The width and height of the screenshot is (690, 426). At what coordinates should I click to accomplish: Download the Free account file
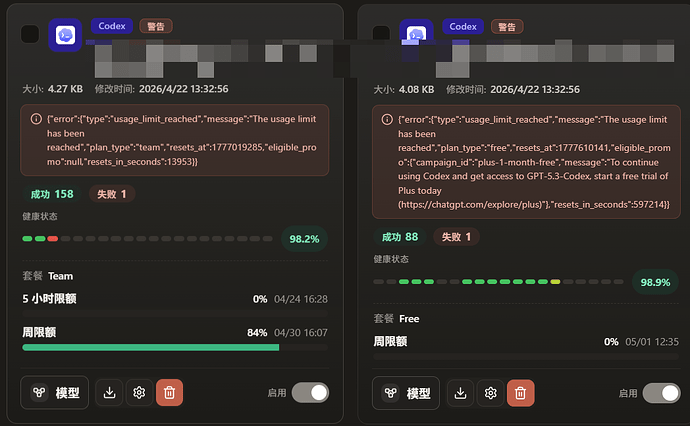460,393
